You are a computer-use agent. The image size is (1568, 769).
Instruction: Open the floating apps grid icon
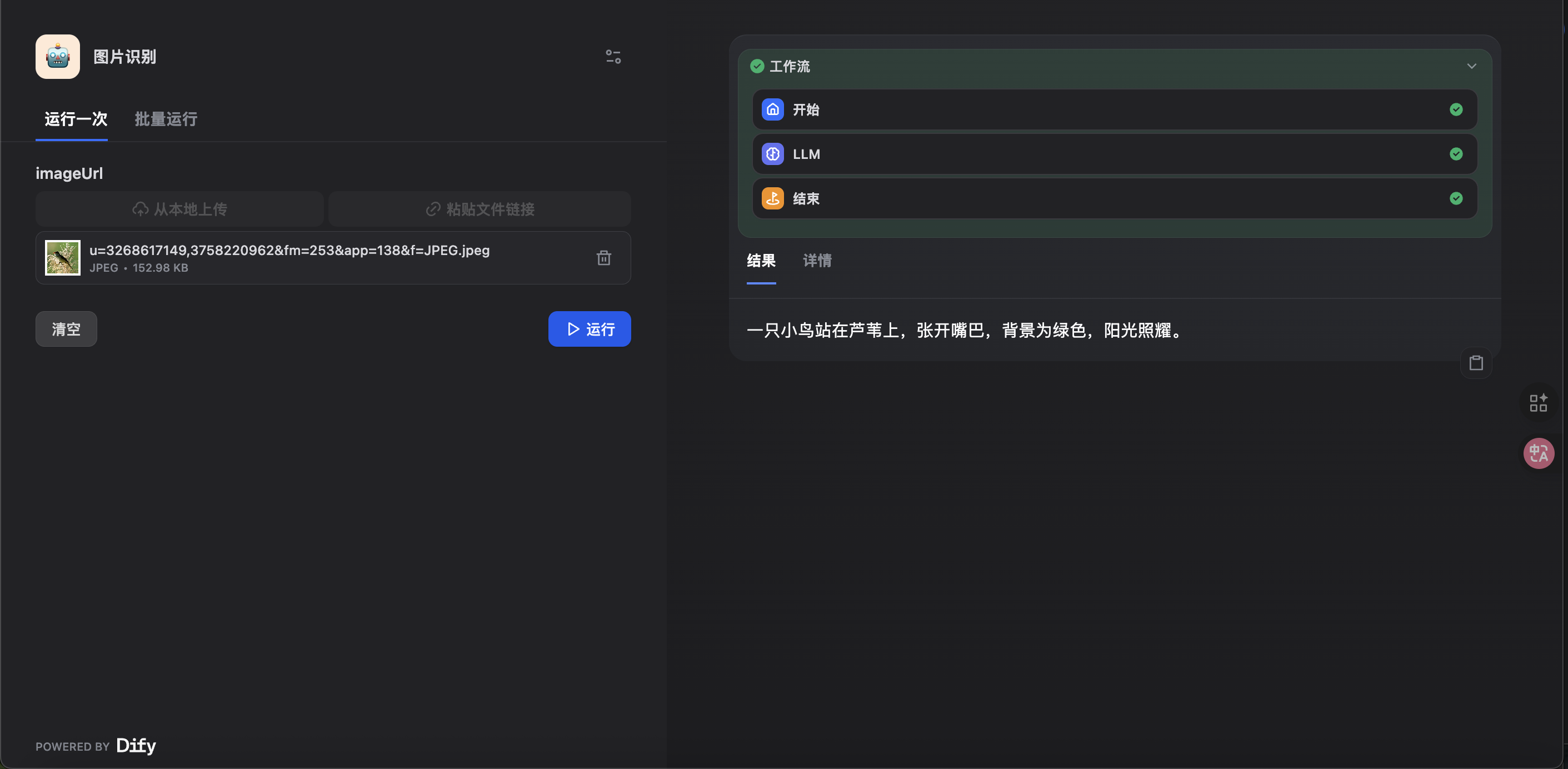click(x=1538, y=402)
